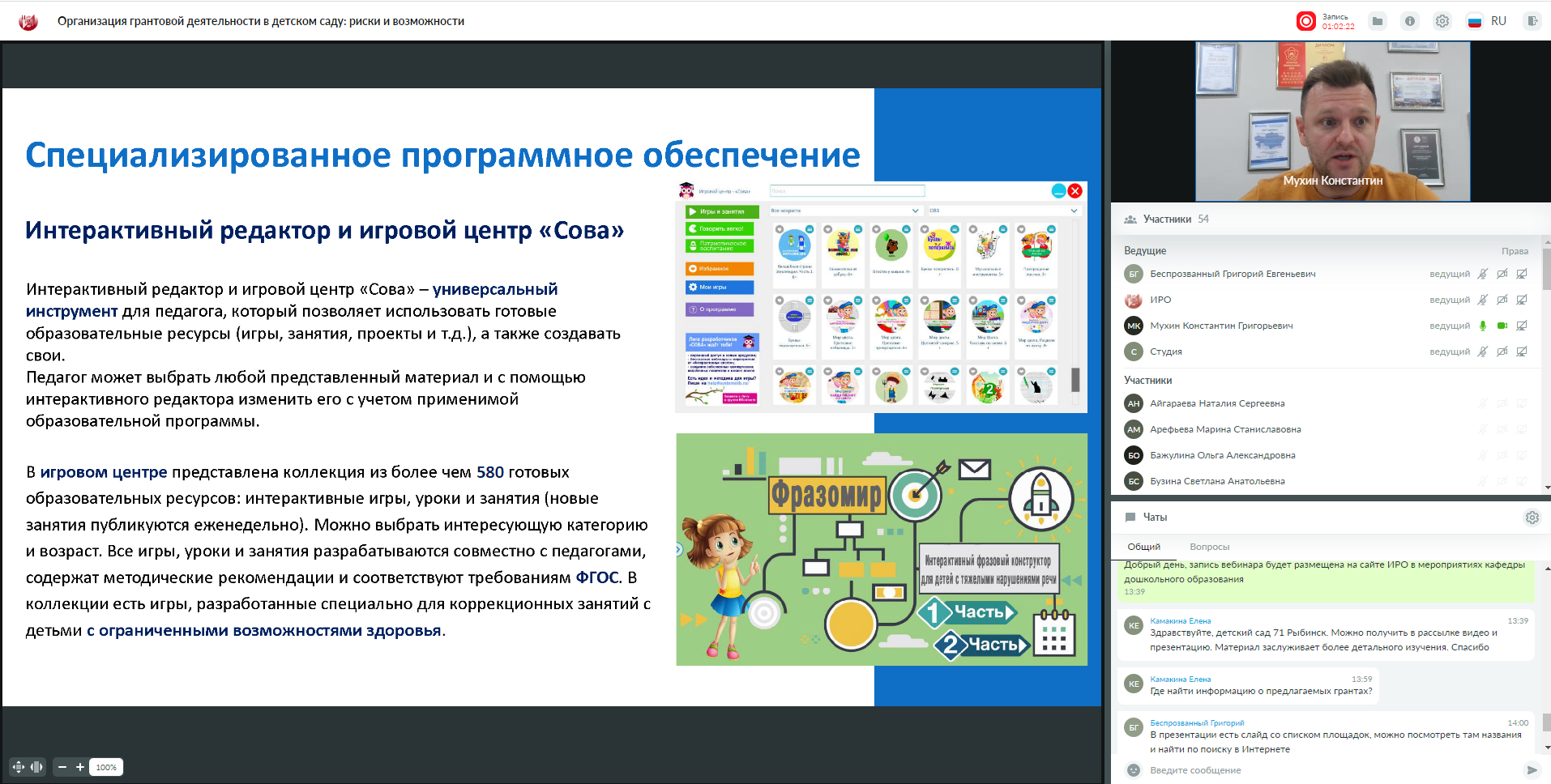The height and width of the screenshot is (784, 1551).
Task: Click the ИРО avatar in presenters list
Action: (x=1134, y=300)
